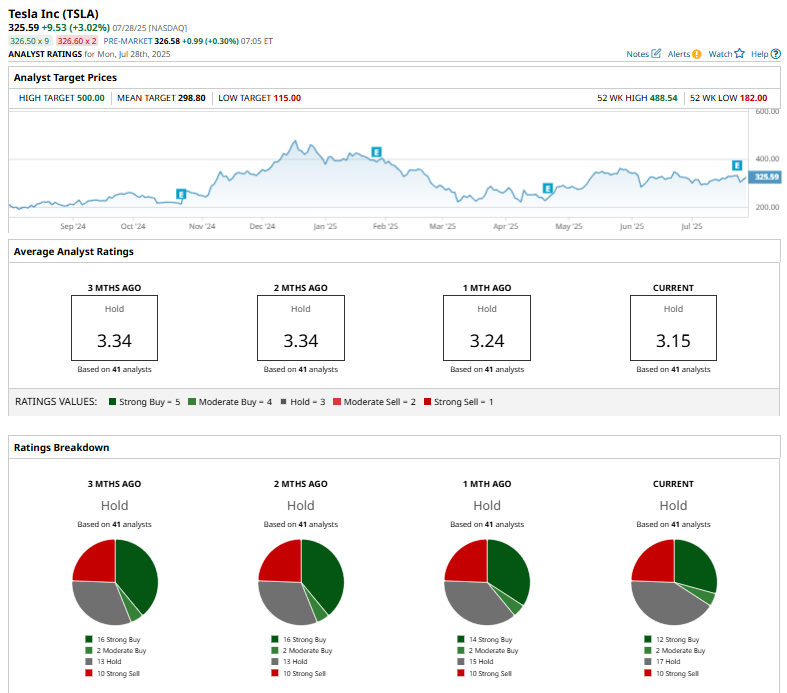Click the 52 WK LOW 182.00 value
This screenshot has height=693, width=787.
[x=753, y=98]
